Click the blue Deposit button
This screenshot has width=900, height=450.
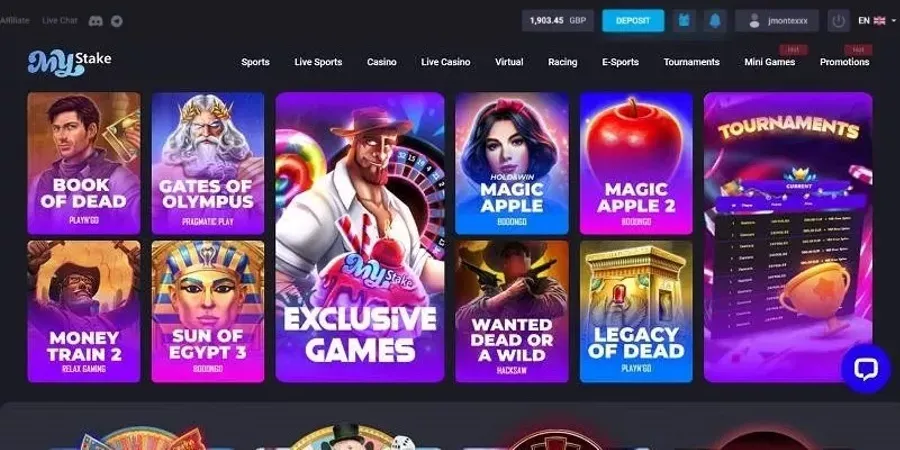tap(633, 21)
